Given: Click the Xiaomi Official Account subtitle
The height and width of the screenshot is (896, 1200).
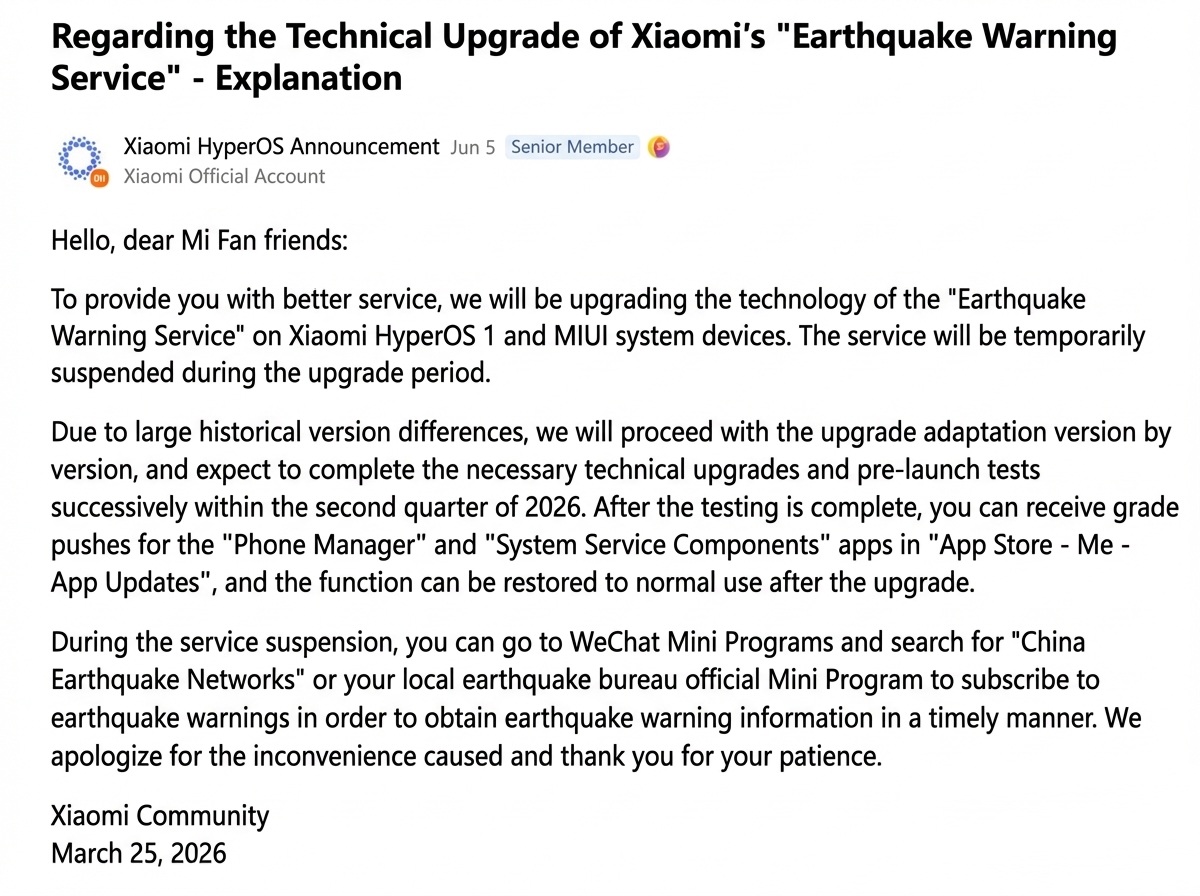Looking at the screenshot, I should click(x=224, y=177).
